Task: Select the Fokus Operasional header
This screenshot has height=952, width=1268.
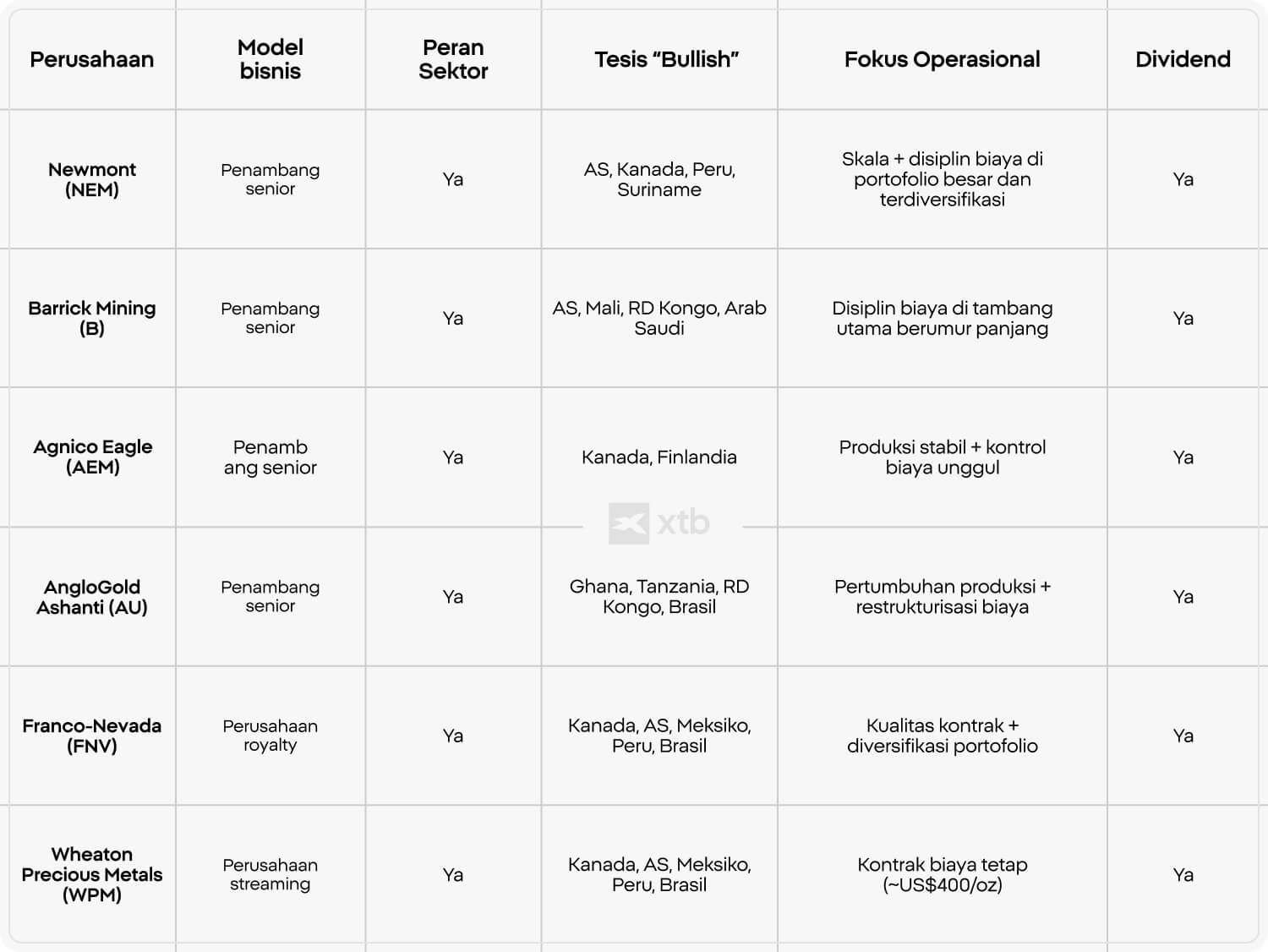Action: pyautogui.click(x=943, y=59)
